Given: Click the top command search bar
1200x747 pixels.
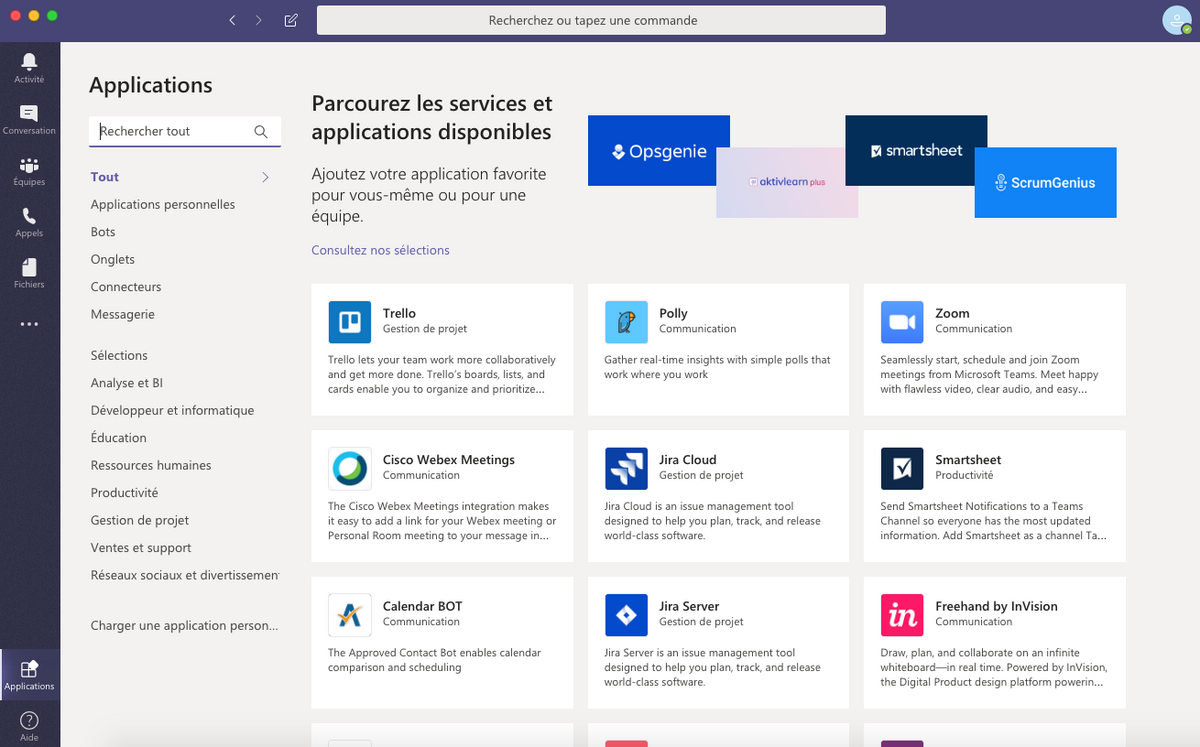Looking at the screenshot, I should [x=601, y=20].
